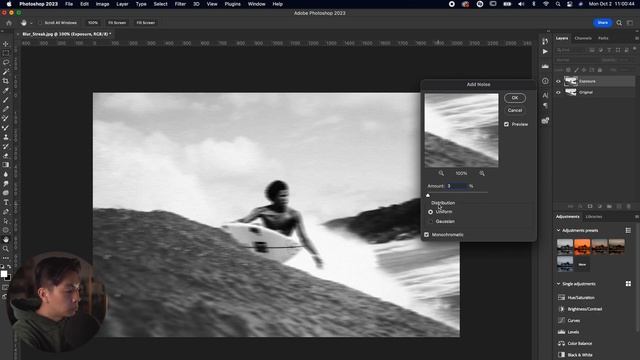The image size is (640, 360).
Task: Select the Hand tool in toolbar
Action: tap(6, 240)
